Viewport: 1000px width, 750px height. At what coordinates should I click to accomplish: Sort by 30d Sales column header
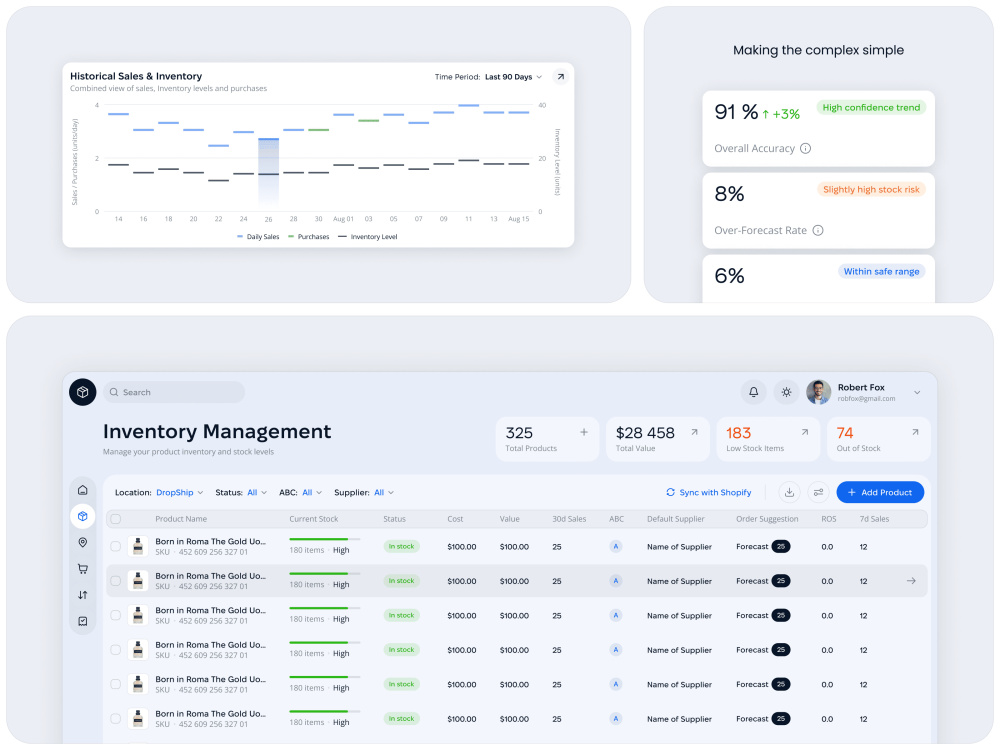tap(569, 519)
